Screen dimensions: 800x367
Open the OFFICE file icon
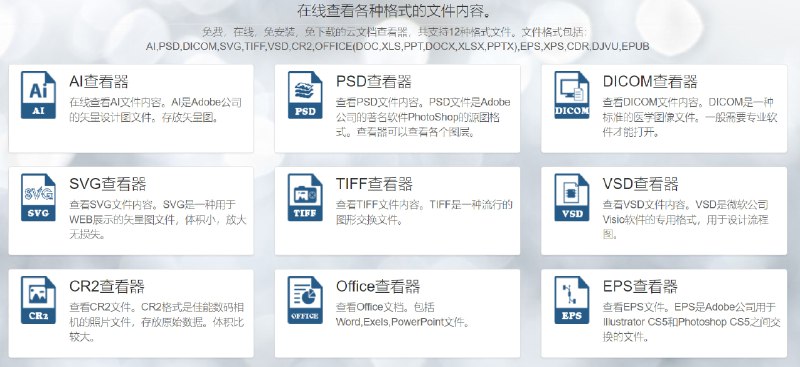[305, 300]
